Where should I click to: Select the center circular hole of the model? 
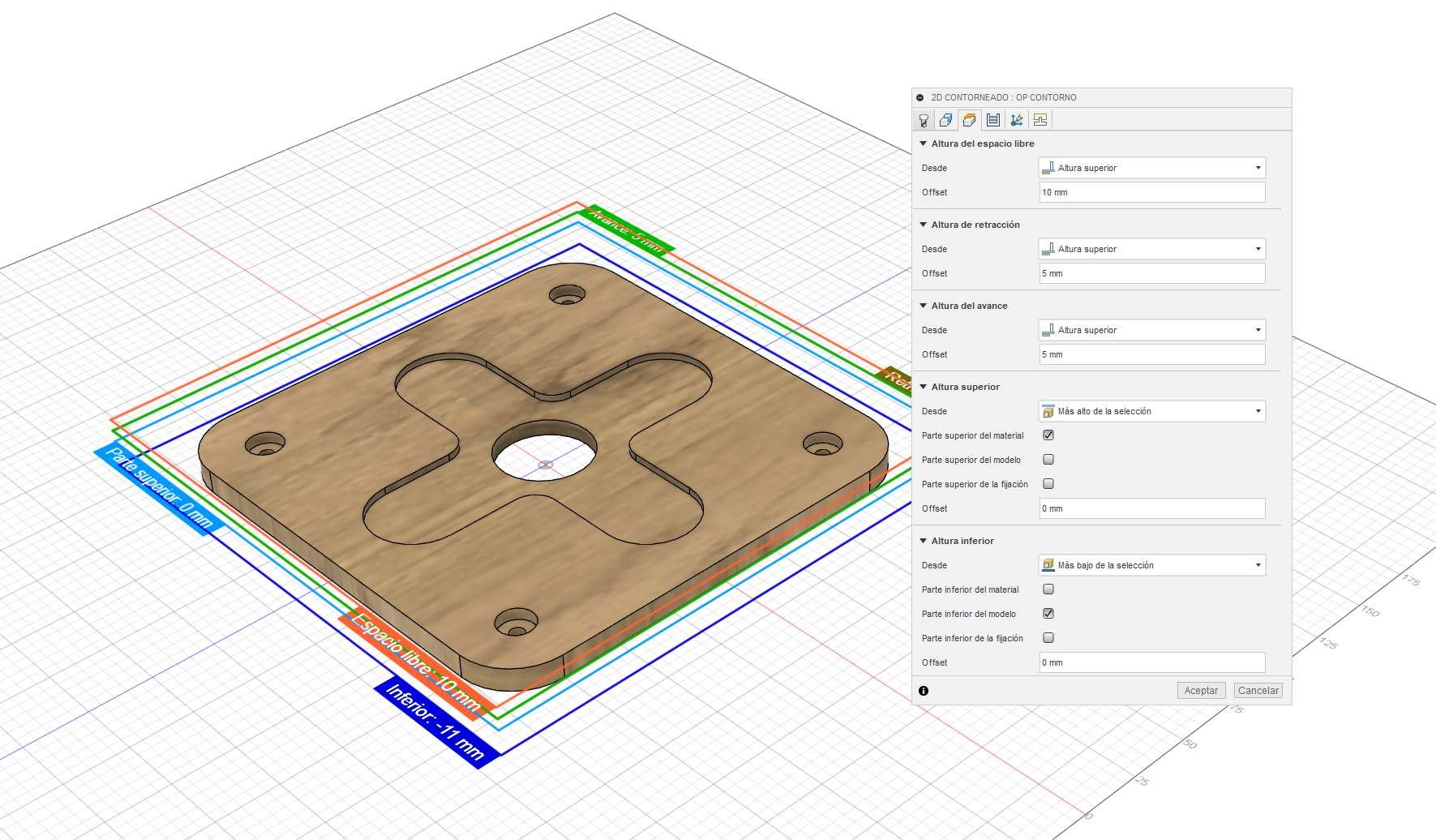coord(545,449)
